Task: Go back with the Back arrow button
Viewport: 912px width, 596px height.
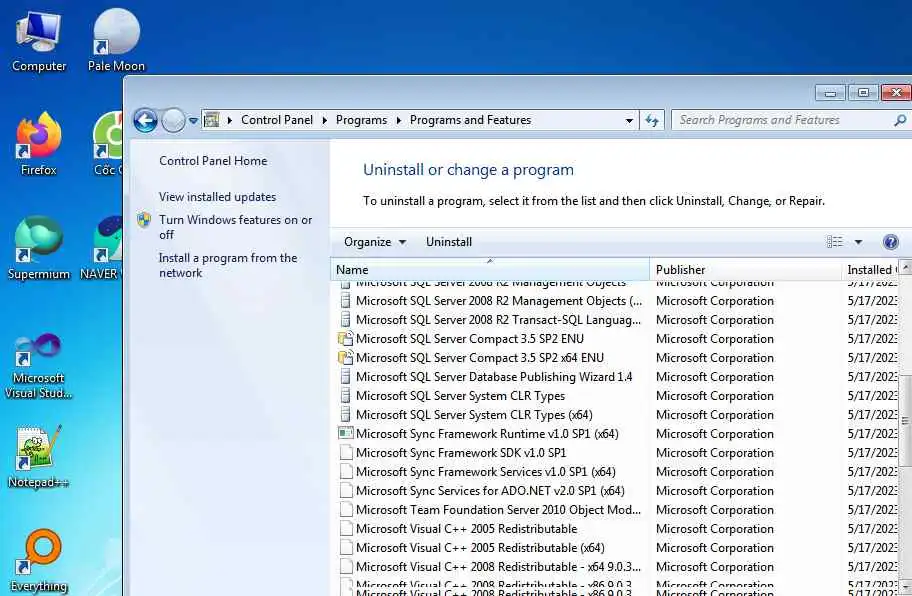Action: tap(145, 121)
